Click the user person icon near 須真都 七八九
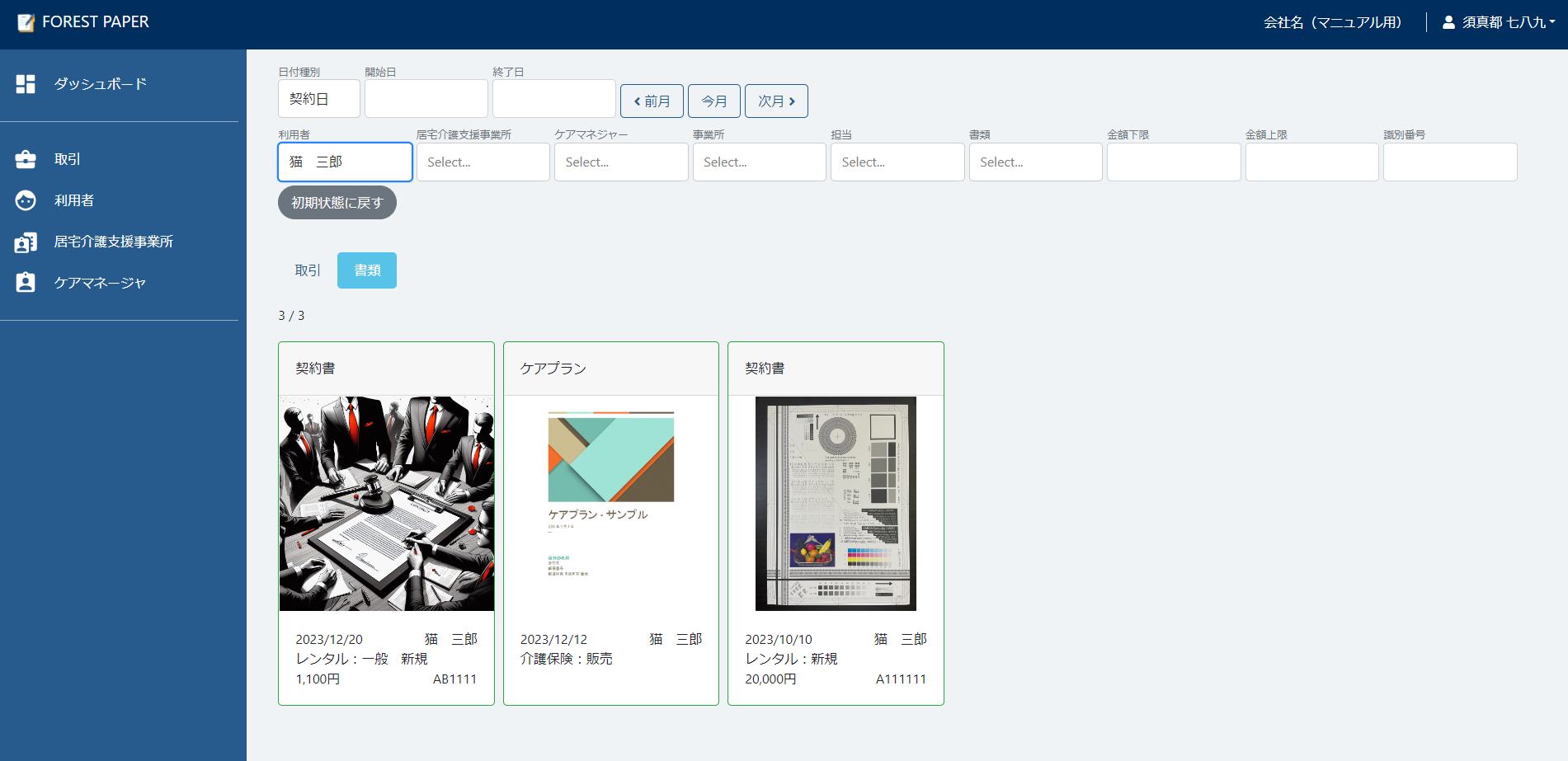The width and height of the screenshot is (1568, 761). pos(1448,22)
